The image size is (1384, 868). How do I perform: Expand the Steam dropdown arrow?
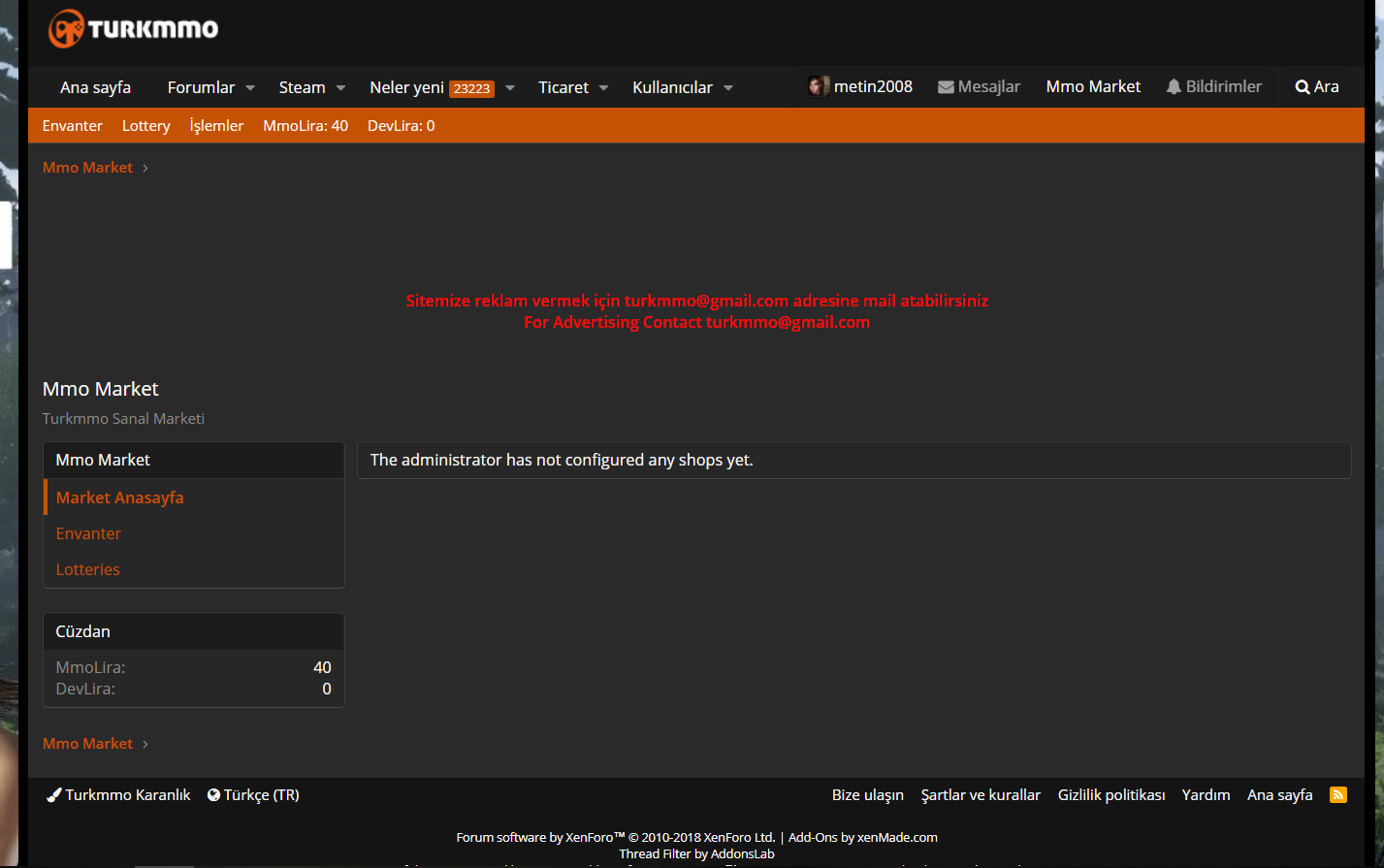340,87
